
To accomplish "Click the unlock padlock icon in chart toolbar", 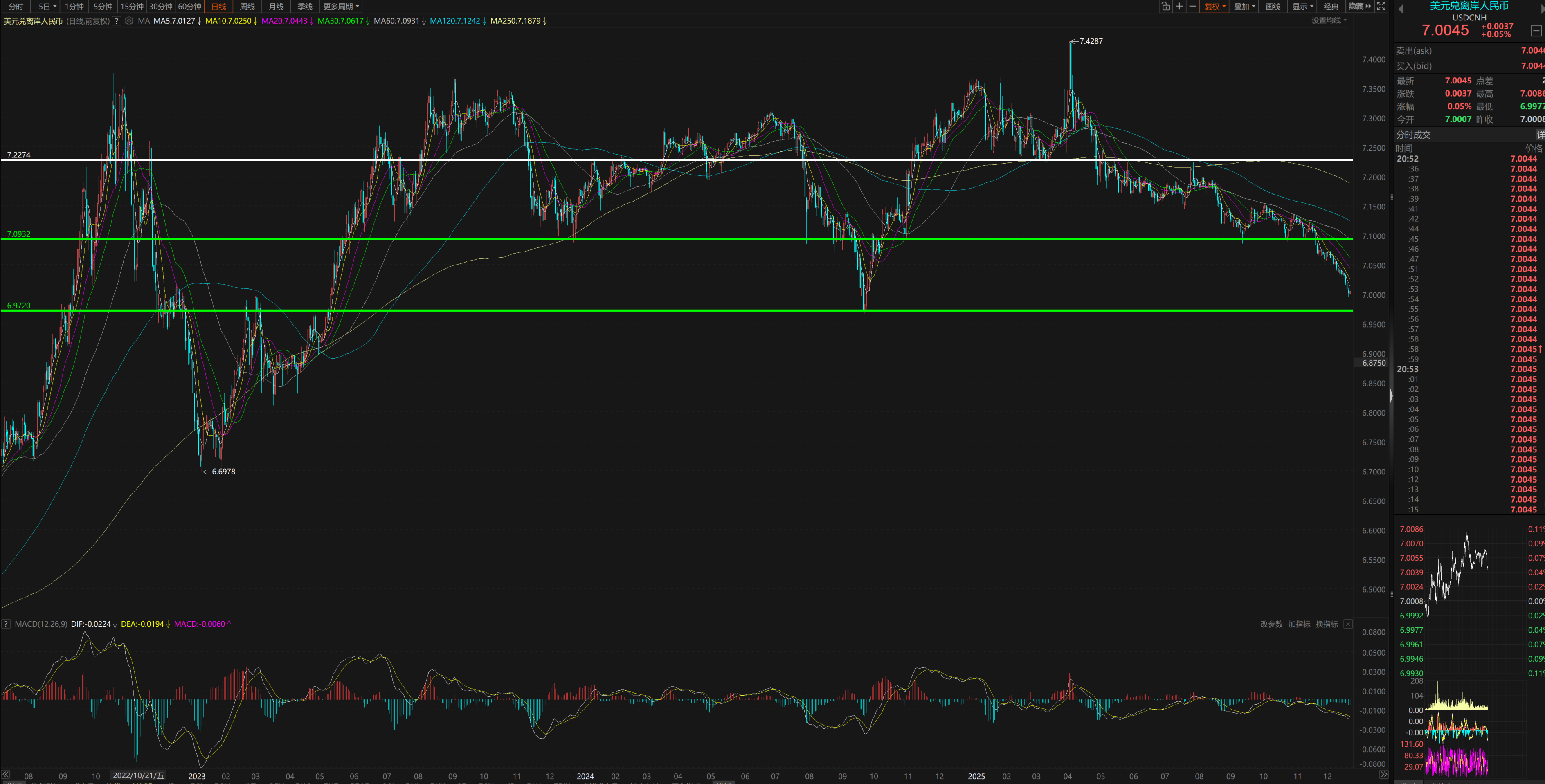I will (1165, 7).
